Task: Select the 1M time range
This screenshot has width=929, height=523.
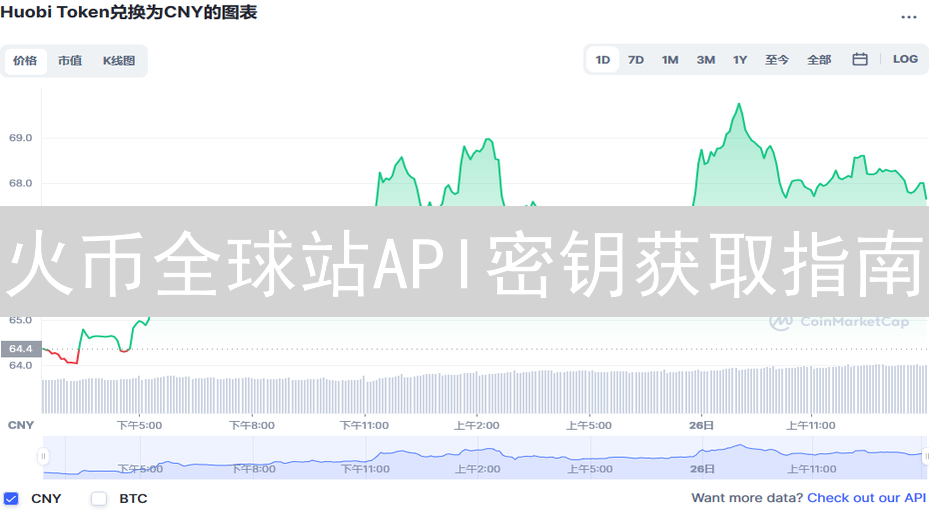Action: [x=670, y=60]
